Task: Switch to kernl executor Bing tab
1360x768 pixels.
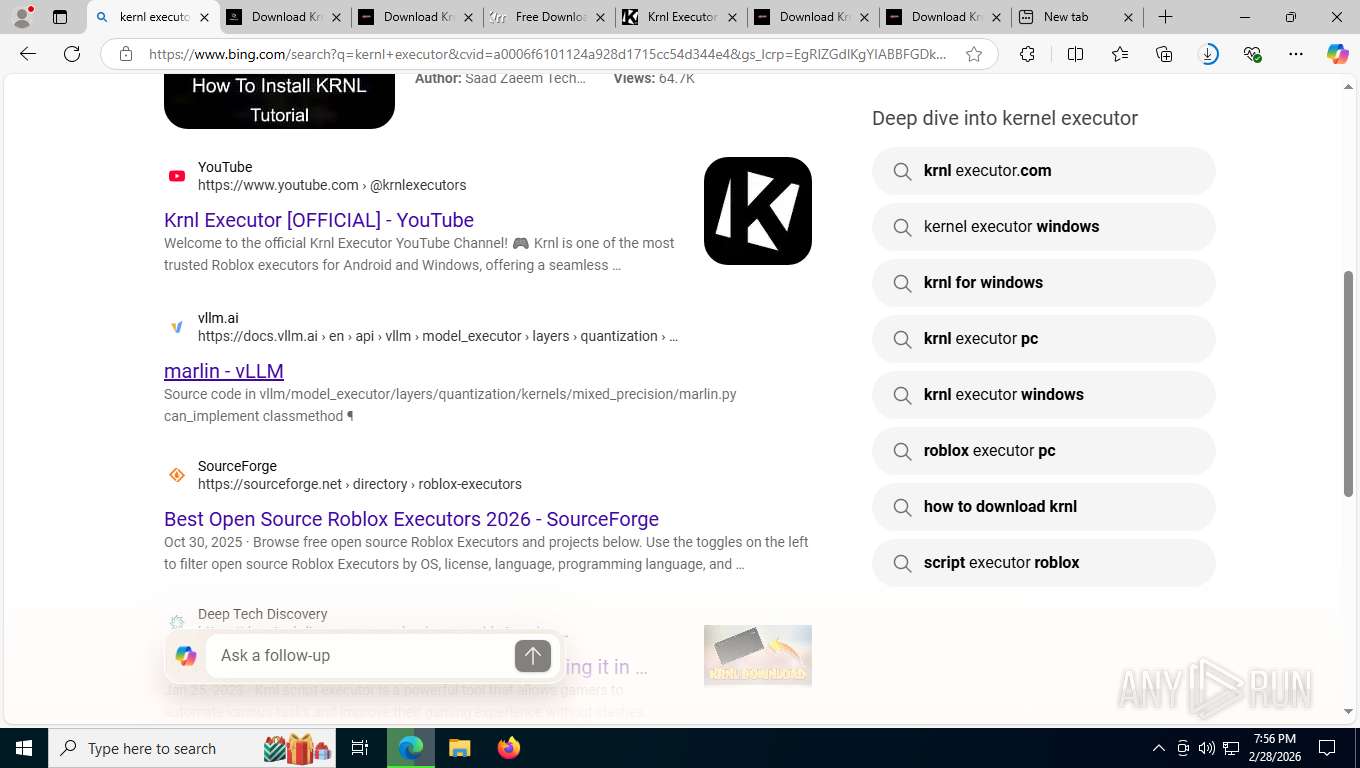Action: click(x=154, y=17)
